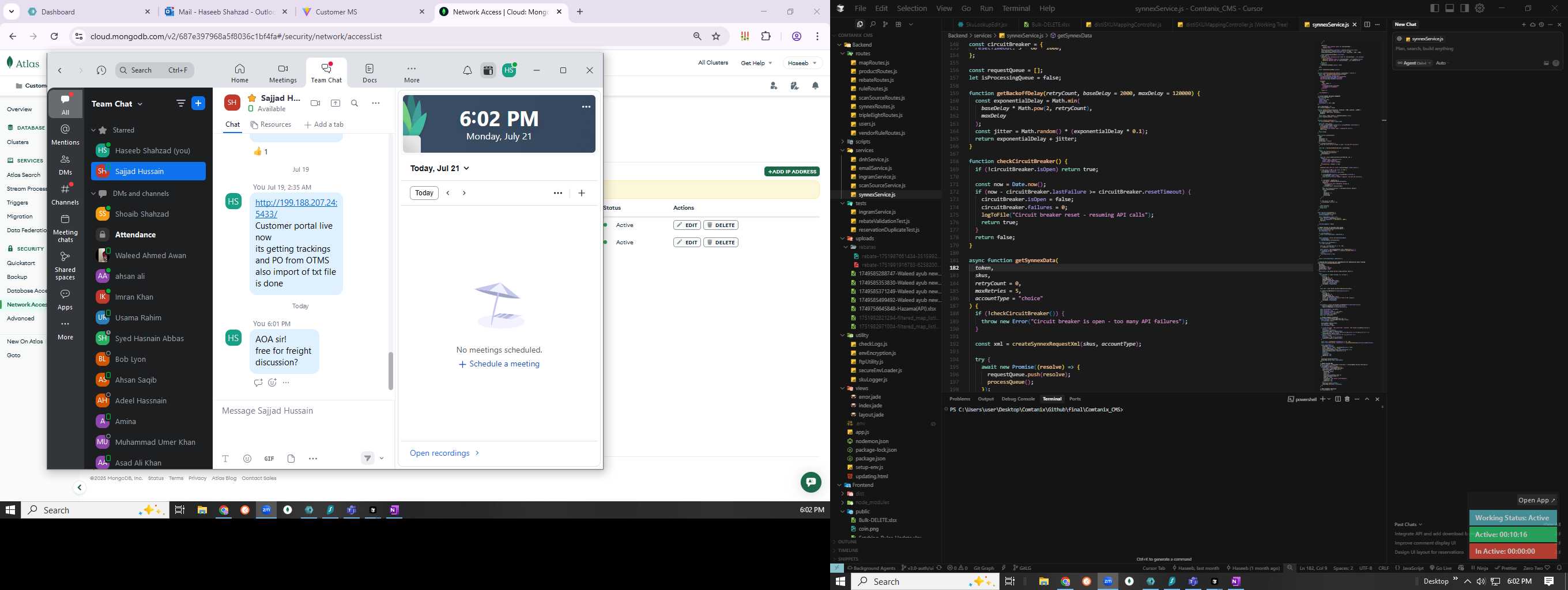This screenshot has height=590, width=1568.
Task: Open Zoom calendar panel icon
Action: pos(488,70)
